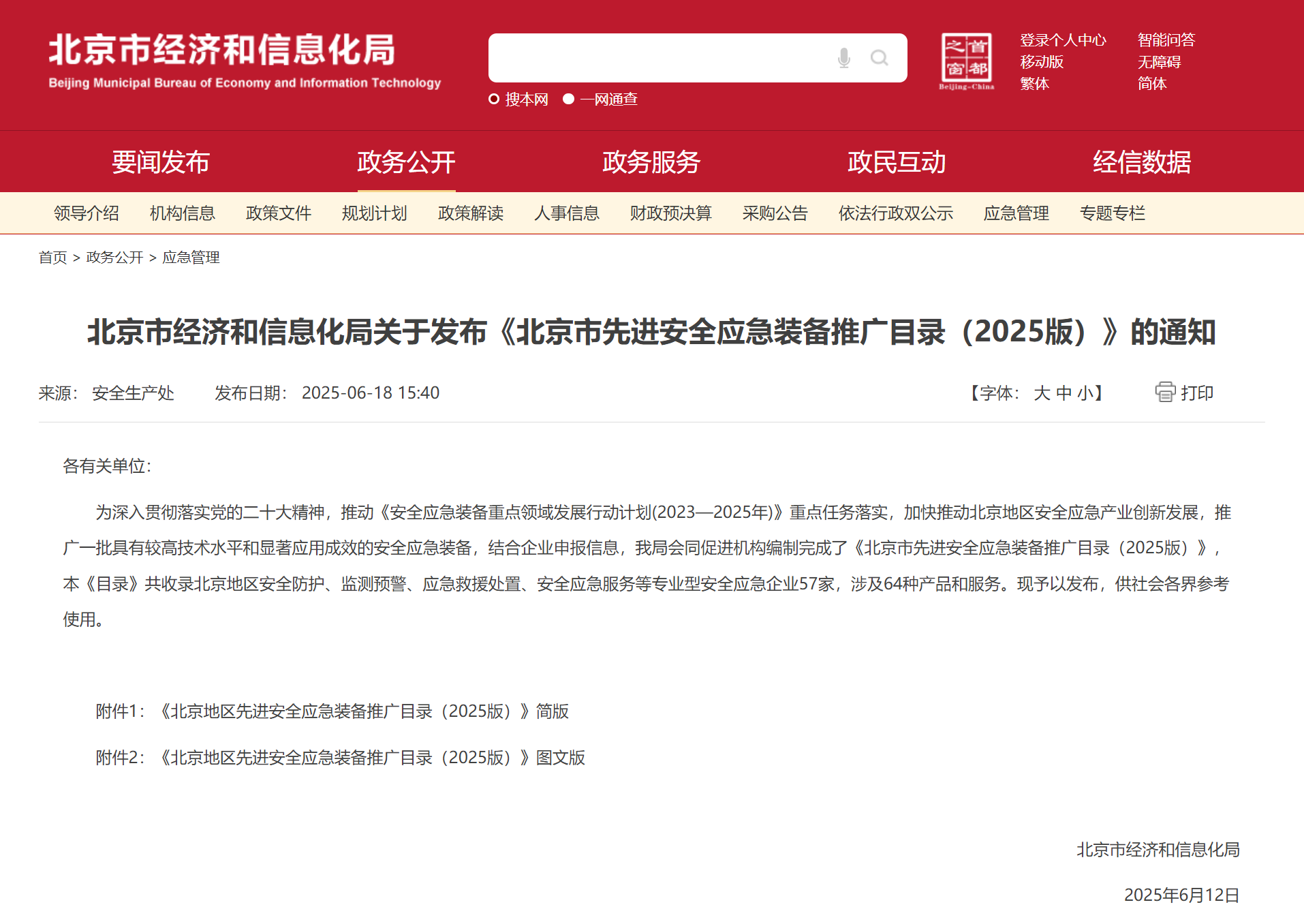Viewport: 1304px width, 924px height.
Task: Click the magnifier search icon
Action: coord(879,59)
